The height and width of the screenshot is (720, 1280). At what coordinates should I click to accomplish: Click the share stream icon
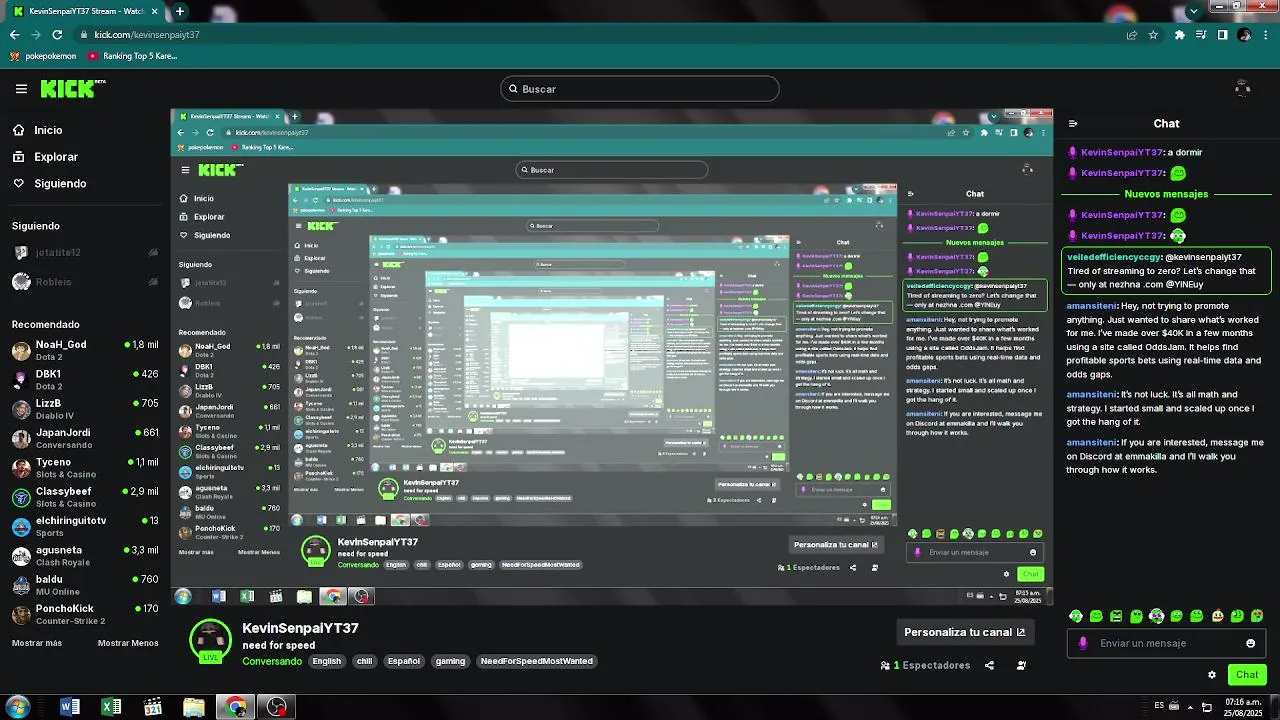tap(989, 665)
